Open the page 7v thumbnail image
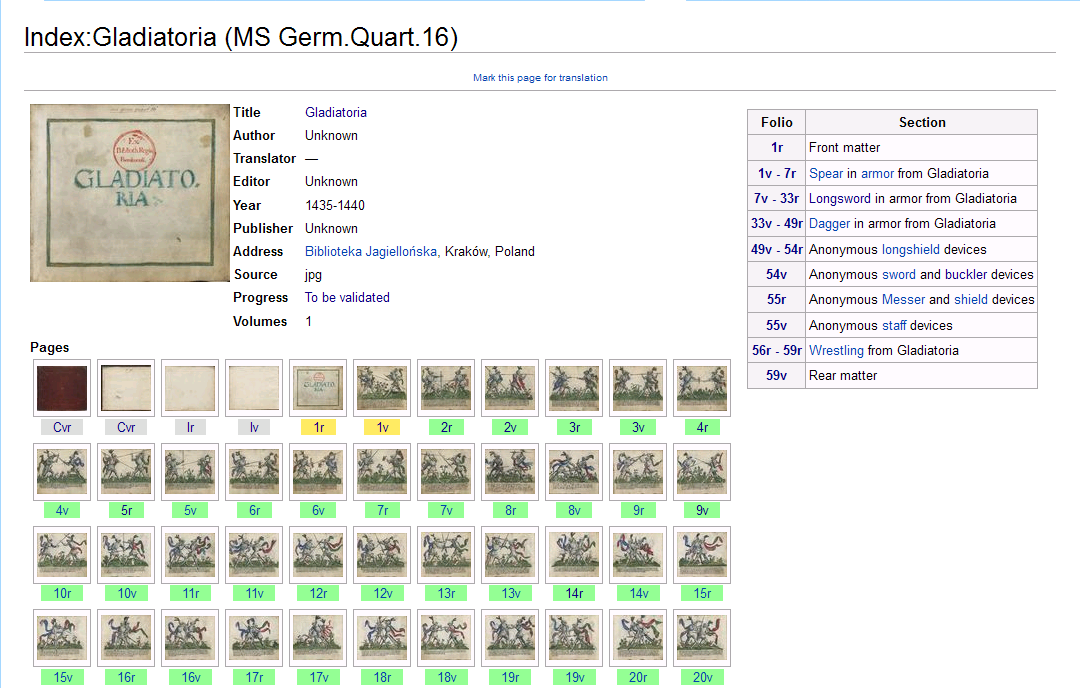Viewport: 1080px width, 688px height. [x=446, y=472]
